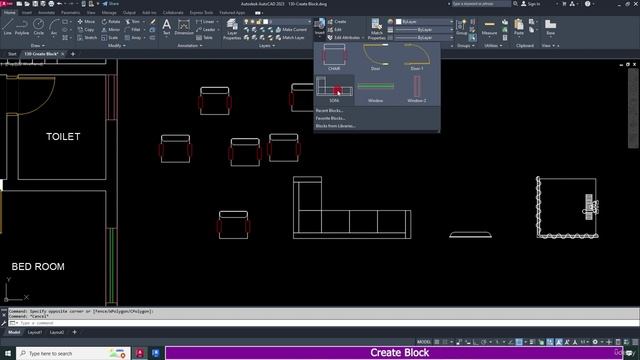
Task: Click Make Current layer tool
Action: (x=291, y=29)
